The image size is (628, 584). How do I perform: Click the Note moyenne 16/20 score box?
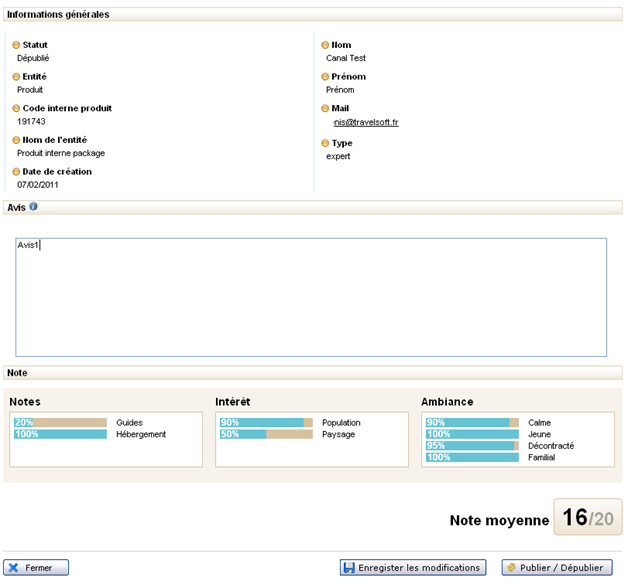tap(588, 517)
